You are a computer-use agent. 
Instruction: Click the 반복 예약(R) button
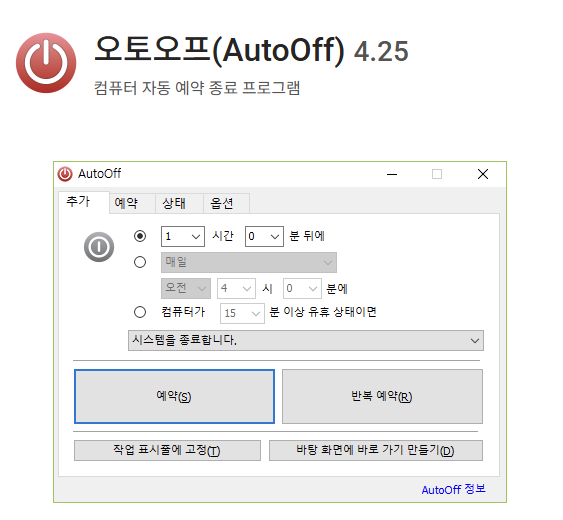pos(382,396)
